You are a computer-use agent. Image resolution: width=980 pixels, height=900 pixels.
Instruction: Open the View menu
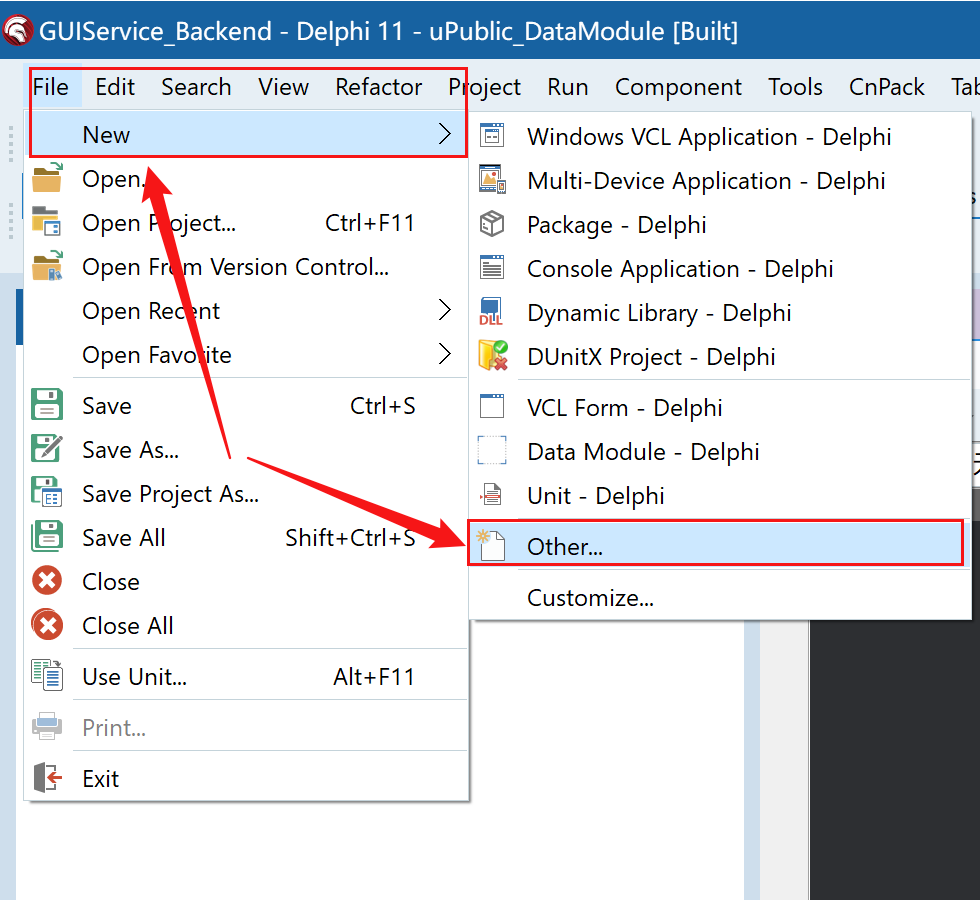284,87
